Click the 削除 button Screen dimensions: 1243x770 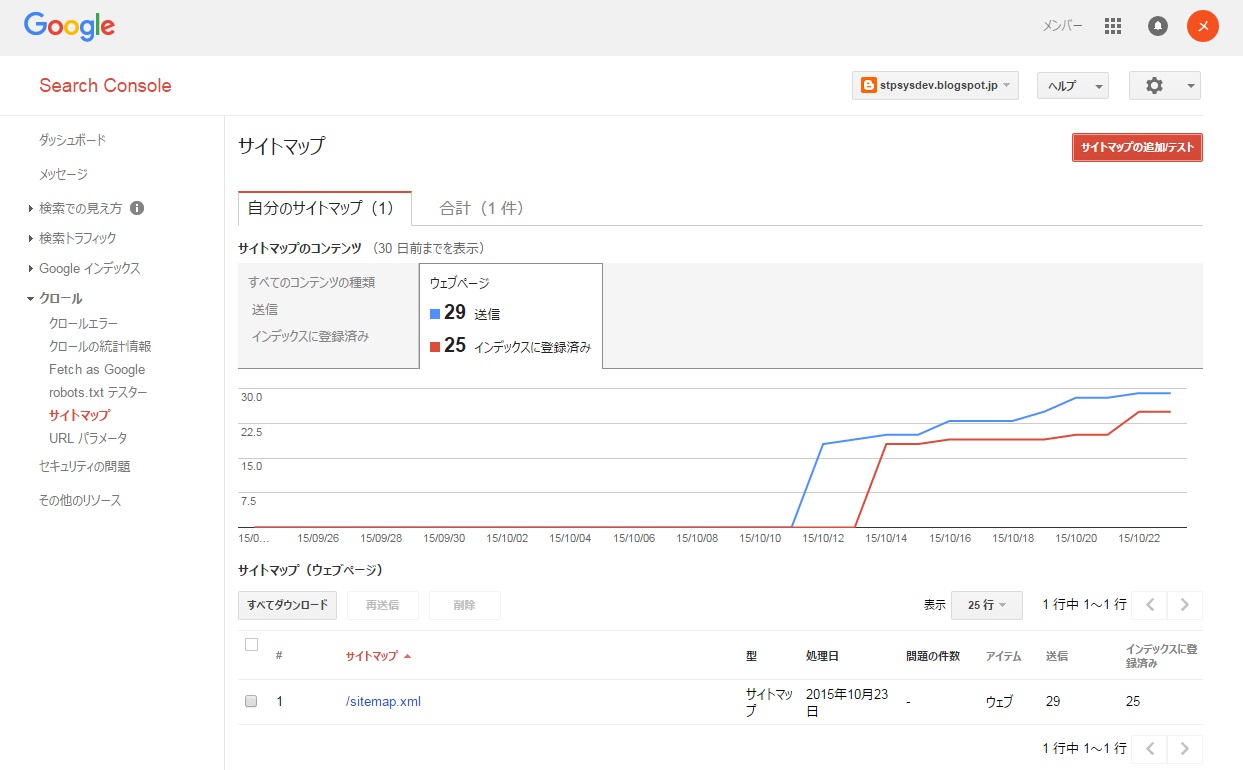(x=464, y=605)
